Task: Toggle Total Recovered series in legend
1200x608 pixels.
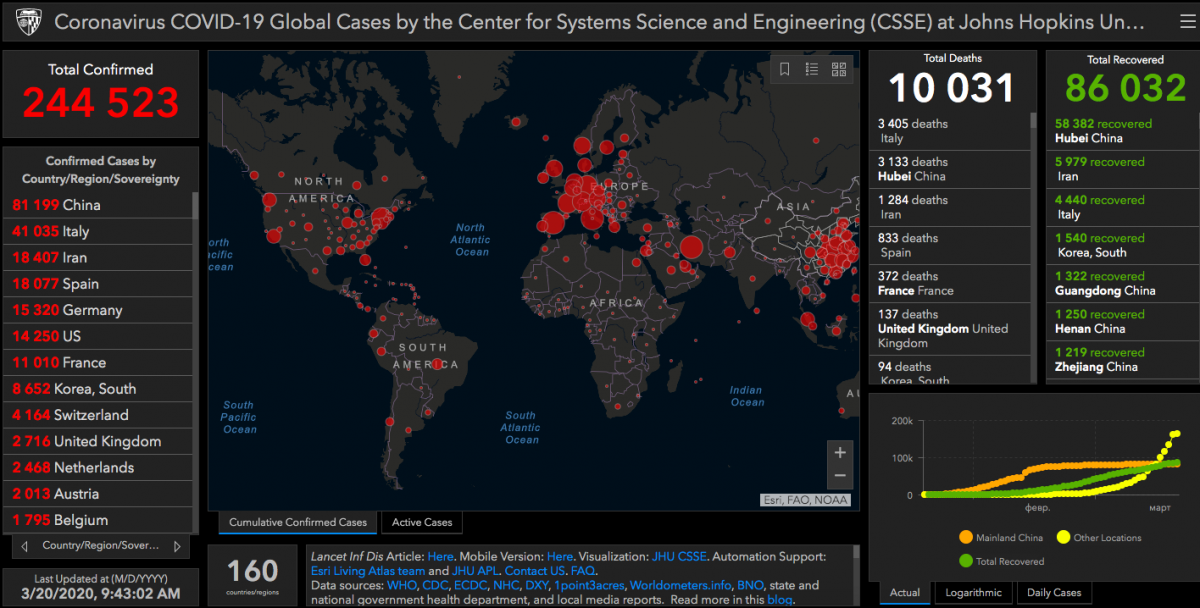Action: 1000,561
